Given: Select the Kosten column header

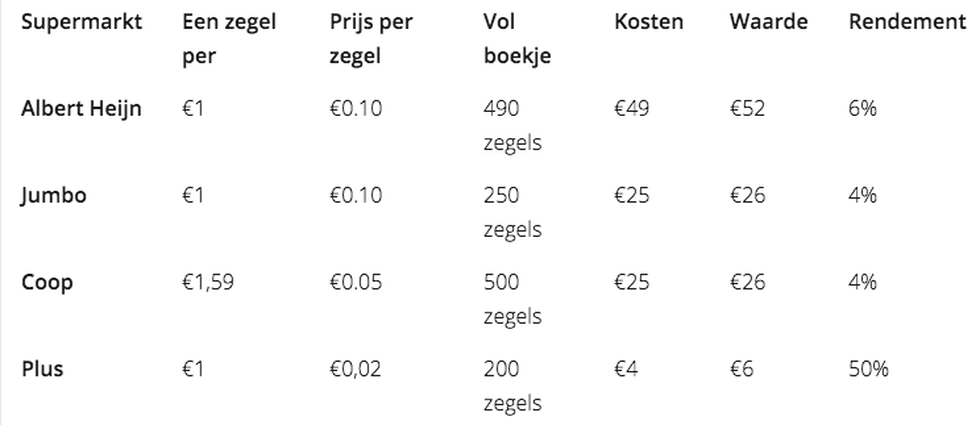Looking at the screenshot, I should (x=649, y=22).
